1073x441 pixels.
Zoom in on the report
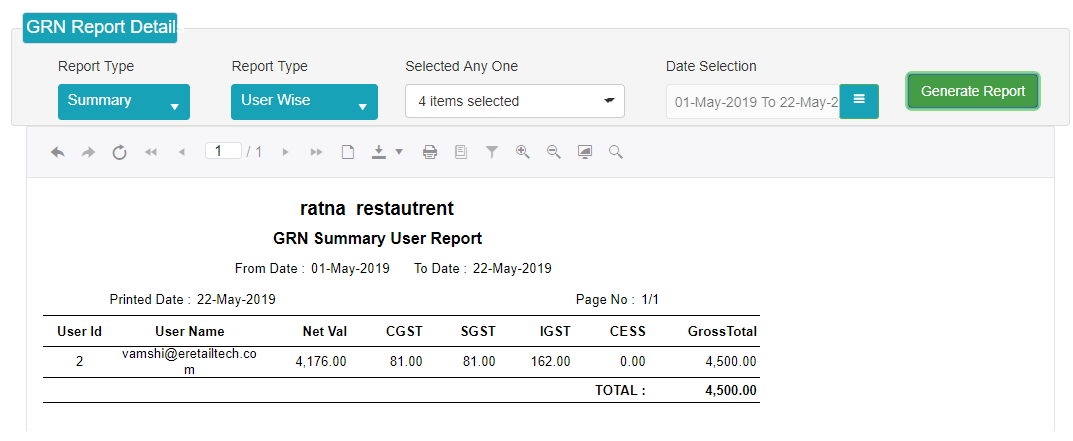pyautogui.click(x=523, y=152)
